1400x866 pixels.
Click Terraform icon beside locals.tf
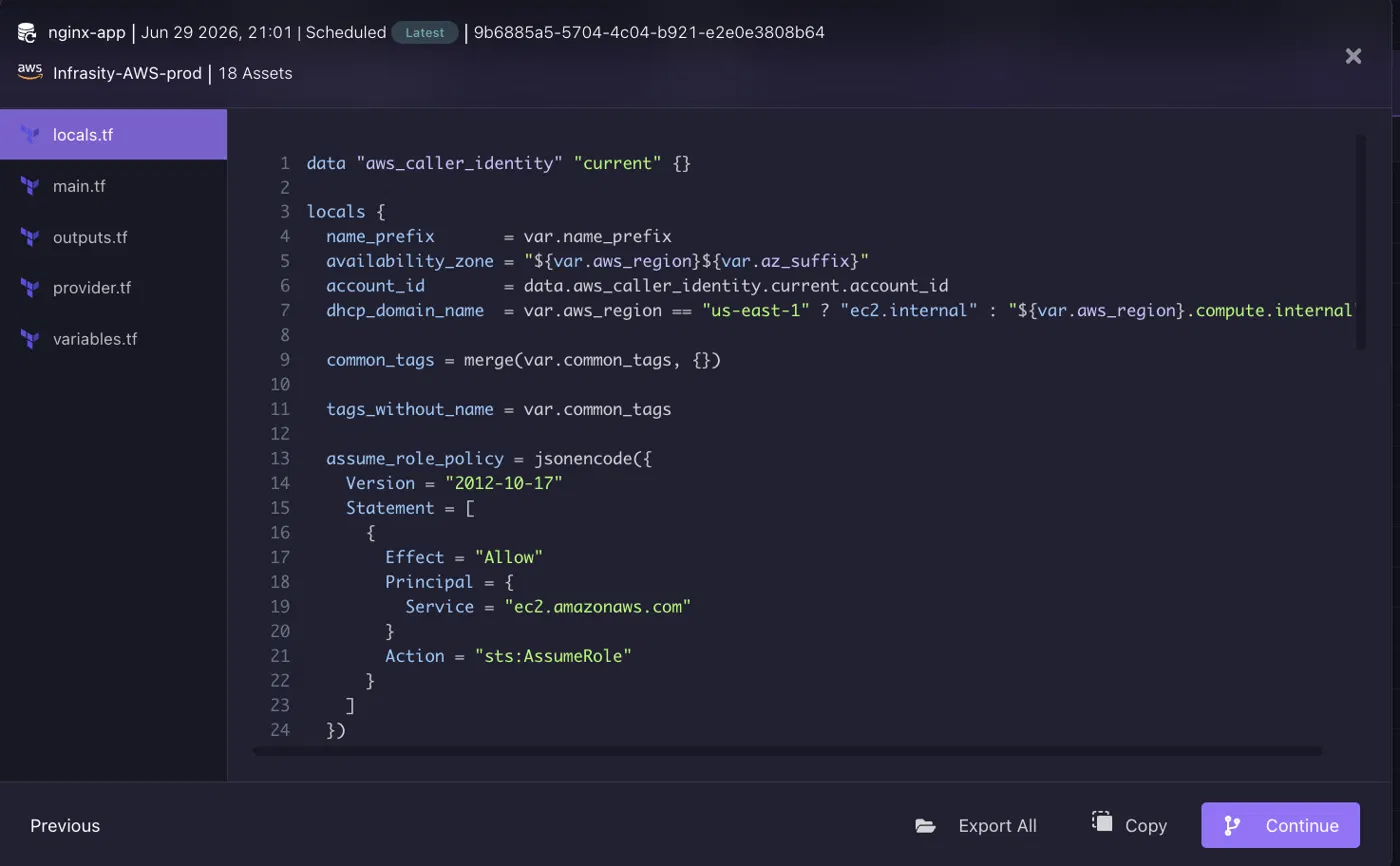click(x=30, y=134)
